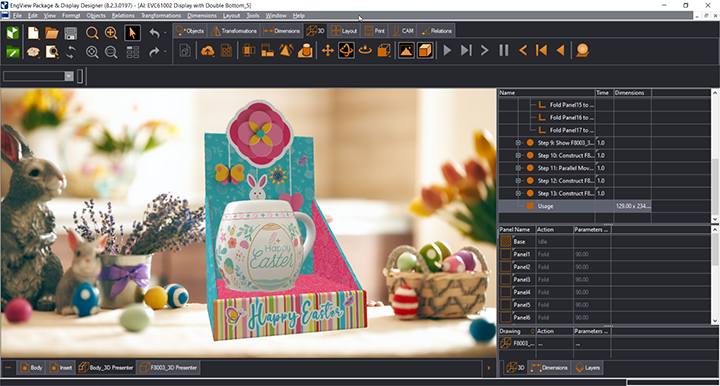
Task: Open undo history dropdown arrow
Action: [x=165, y=33]
